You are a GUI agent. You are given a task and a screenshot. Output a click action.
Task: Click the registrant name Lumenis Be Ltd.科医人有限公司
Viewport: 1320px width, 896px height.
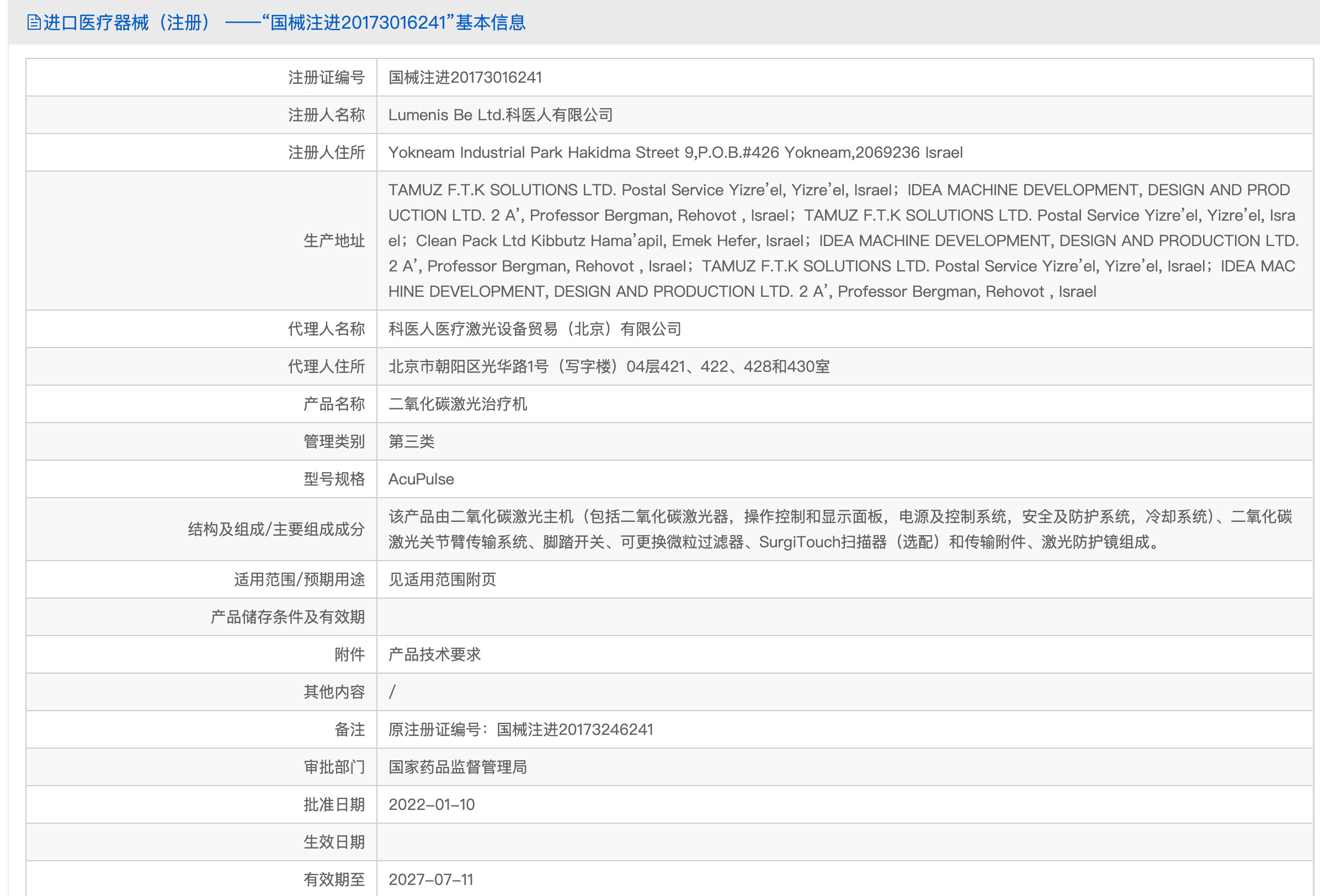pos(502,115)
